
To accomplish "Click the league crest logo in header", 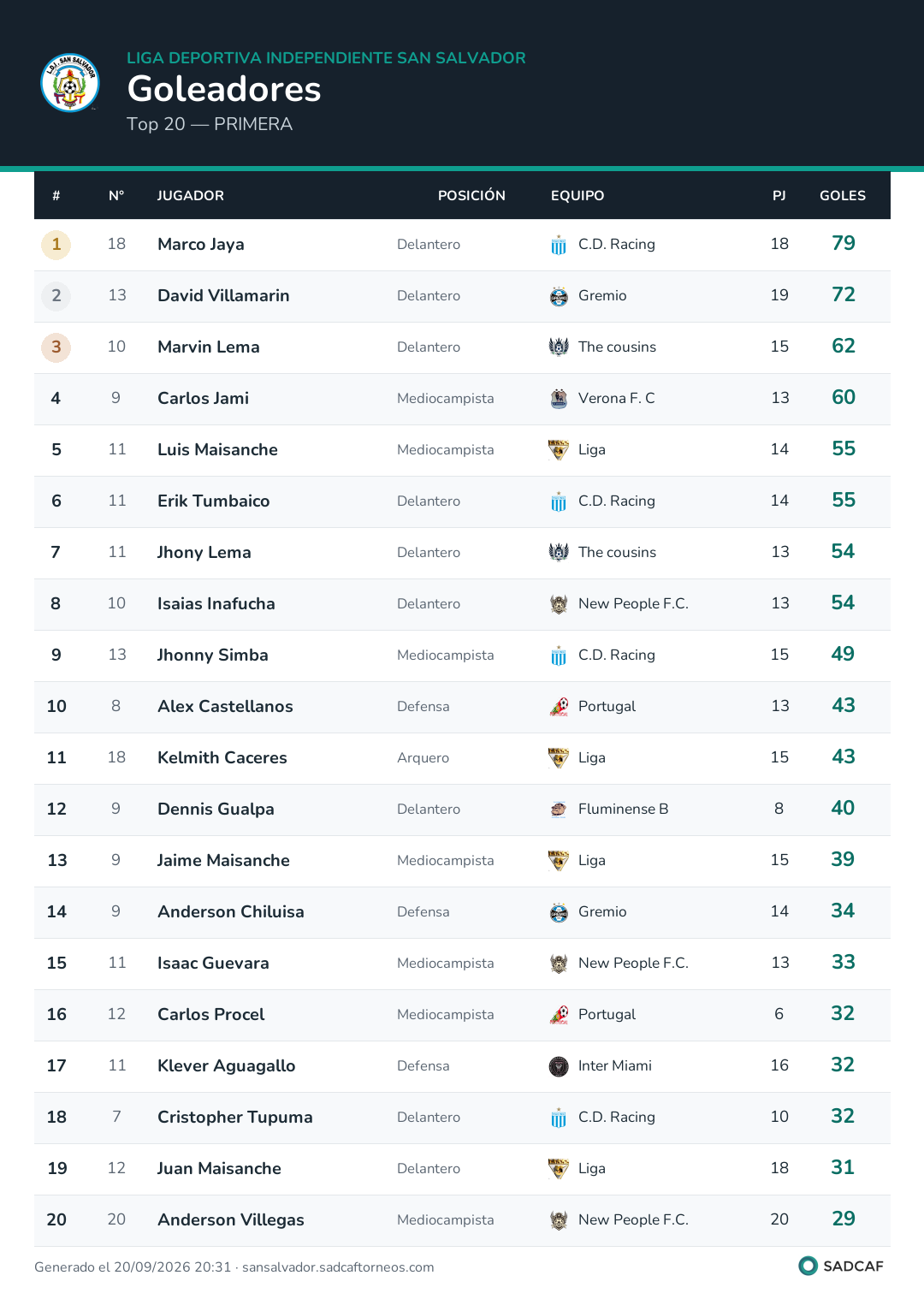I will tap(70, 83).
